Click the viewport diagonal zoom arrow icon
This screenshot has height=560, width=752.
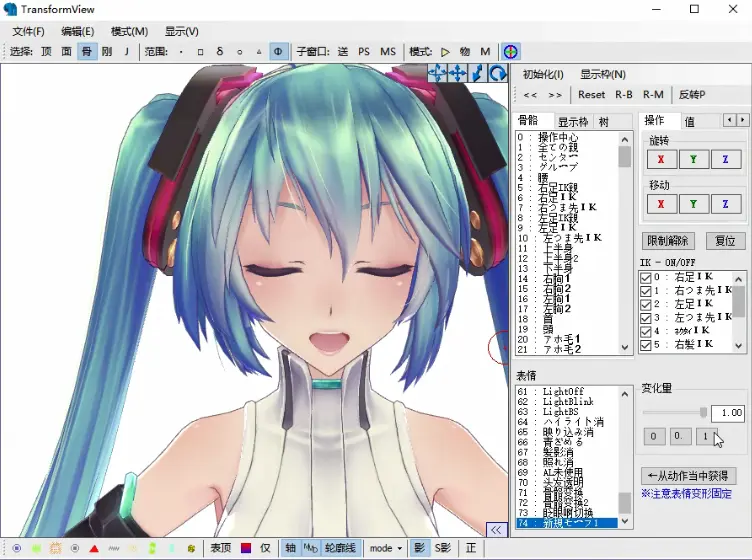tap(477, 73)
